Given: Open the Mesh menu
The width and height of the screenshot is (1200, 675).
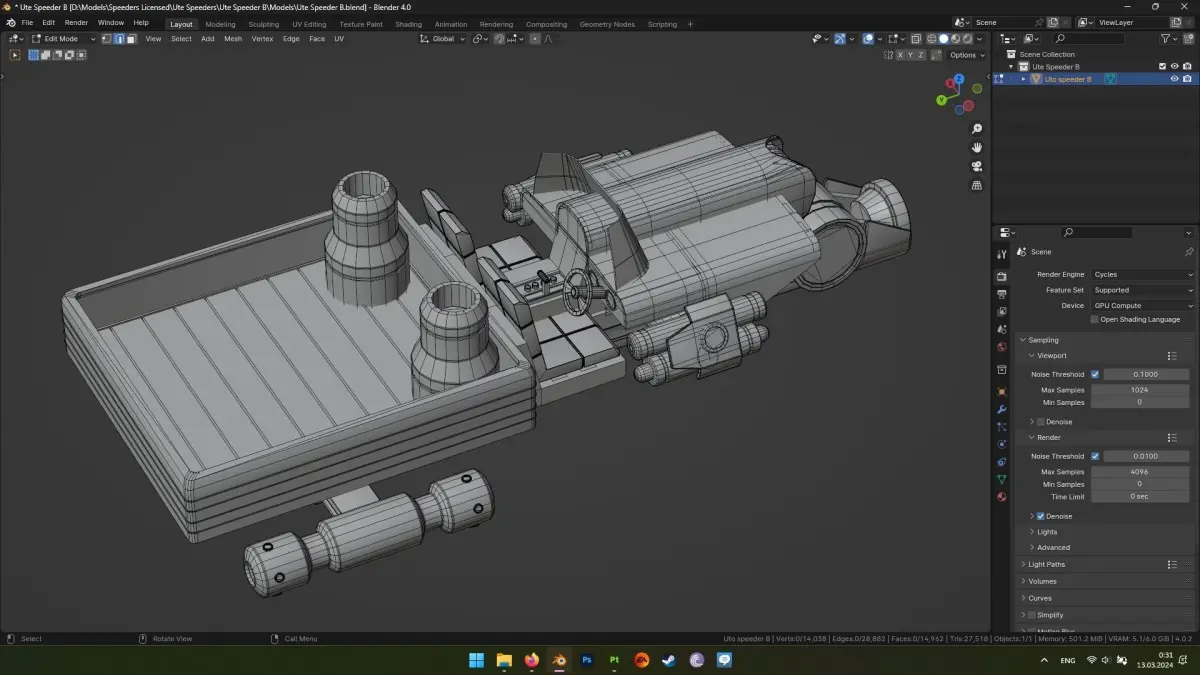Looking at the screenshot, I should (x=233, y=39).
